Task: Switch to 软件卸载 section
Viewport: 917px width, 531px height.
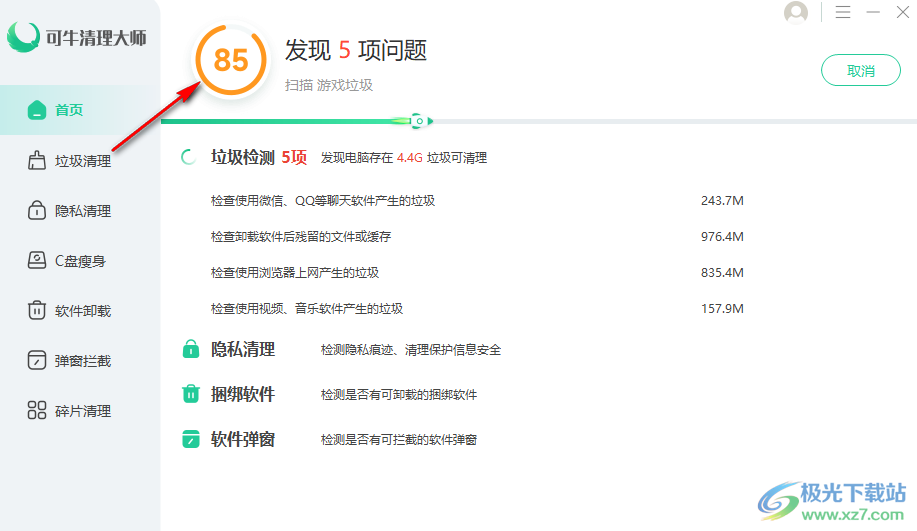Action: point(82,311)
